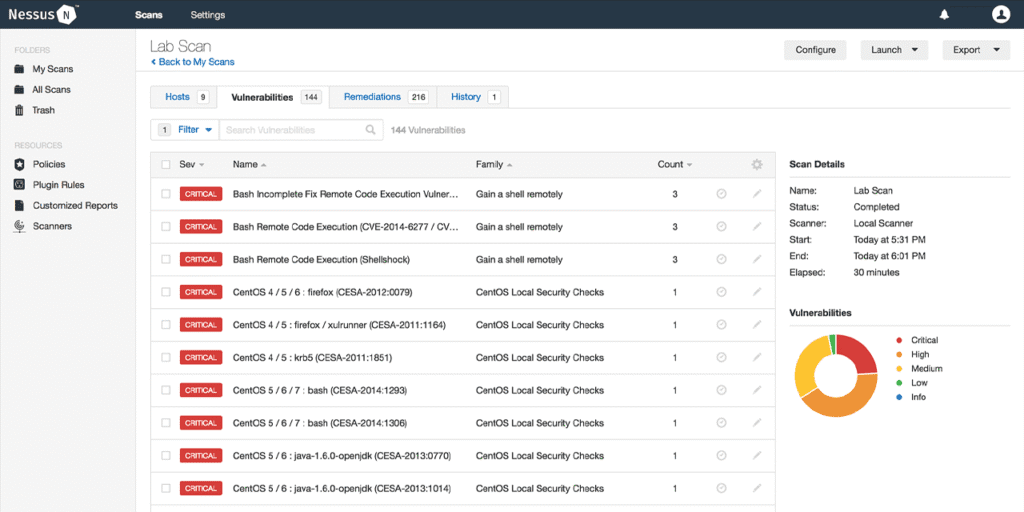Click circle check on CVE-2014-6277 Bash row
Image resolution: width=1024 pixels, height=512 pixels.
click(x=722, y=227)
